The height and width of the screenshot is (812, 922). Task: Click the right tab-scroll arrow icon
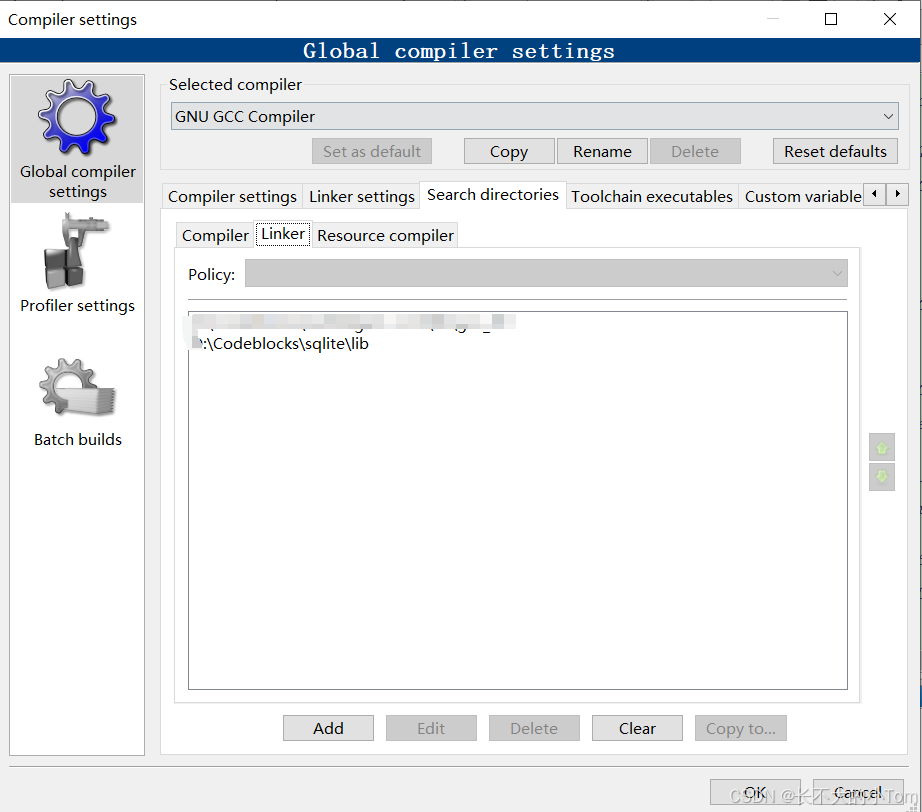click(x=897, y=196)
